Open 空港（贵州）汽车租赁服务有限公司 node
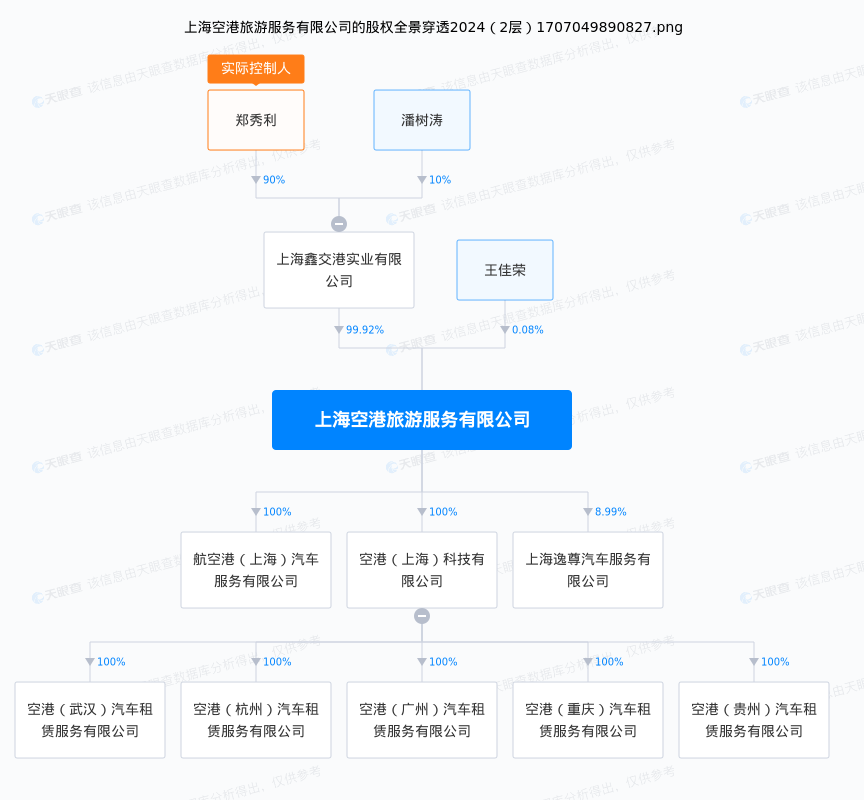 (x=754, y=720)
